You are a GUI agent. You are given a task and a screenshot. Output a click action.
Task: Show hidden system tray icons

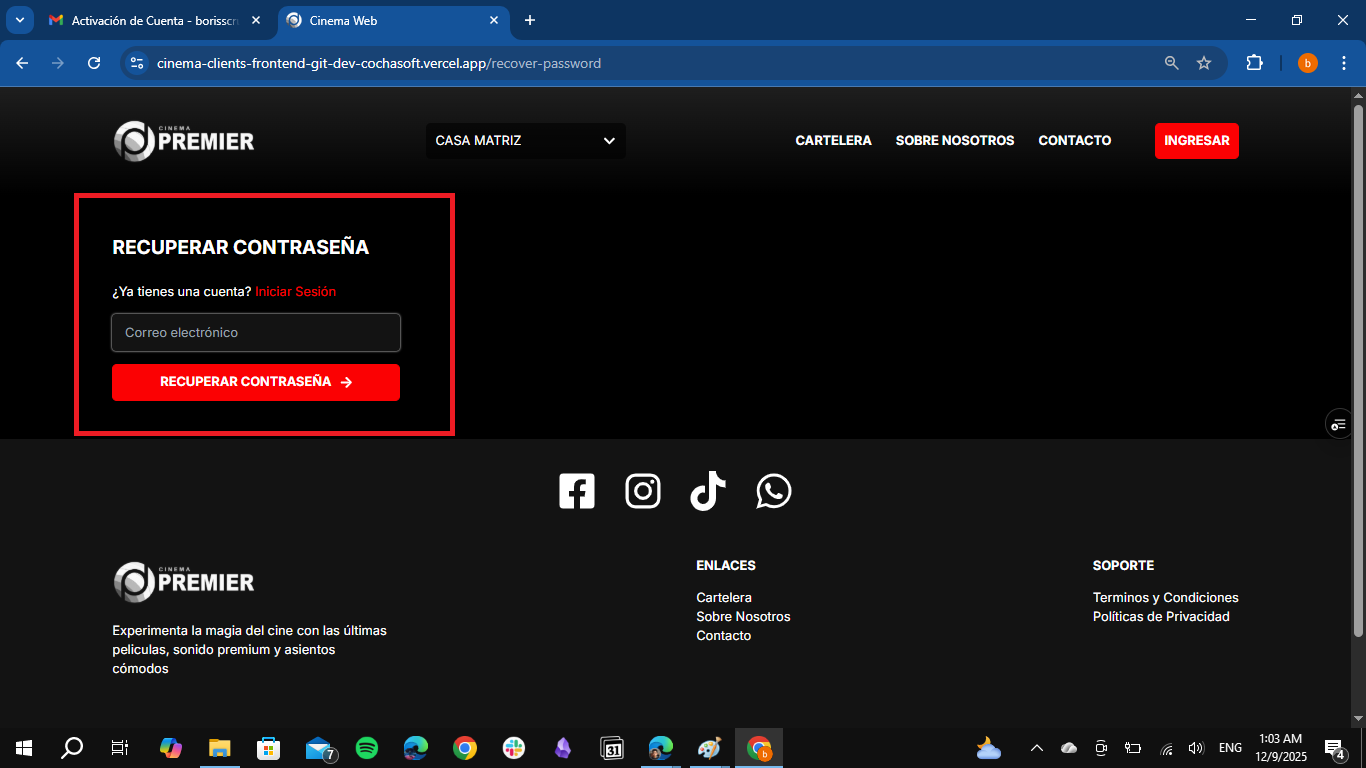coord(1037,748)
